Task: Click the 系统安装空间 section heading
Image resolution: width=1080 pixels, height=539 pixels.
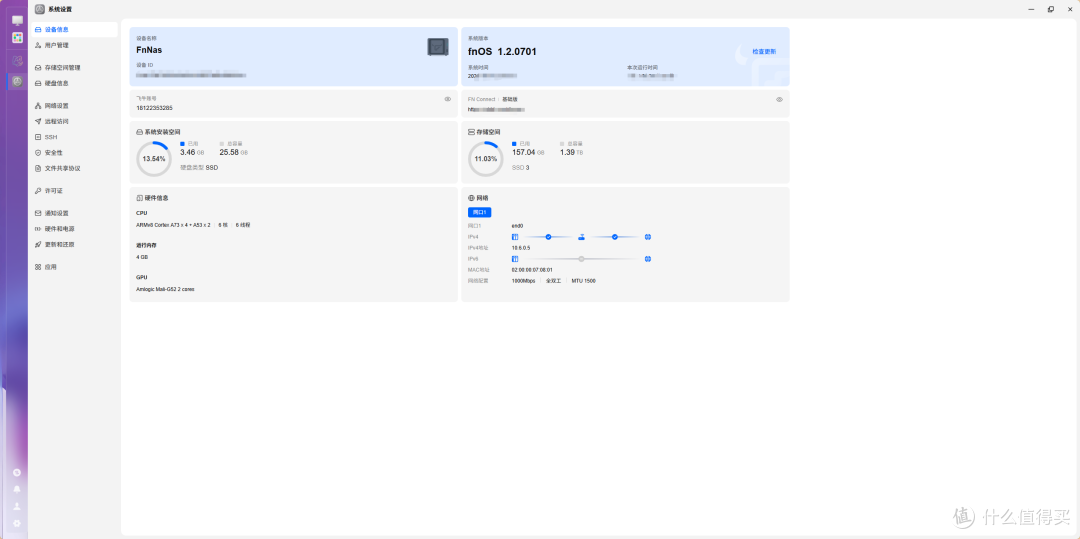Action: coord(163,131)
